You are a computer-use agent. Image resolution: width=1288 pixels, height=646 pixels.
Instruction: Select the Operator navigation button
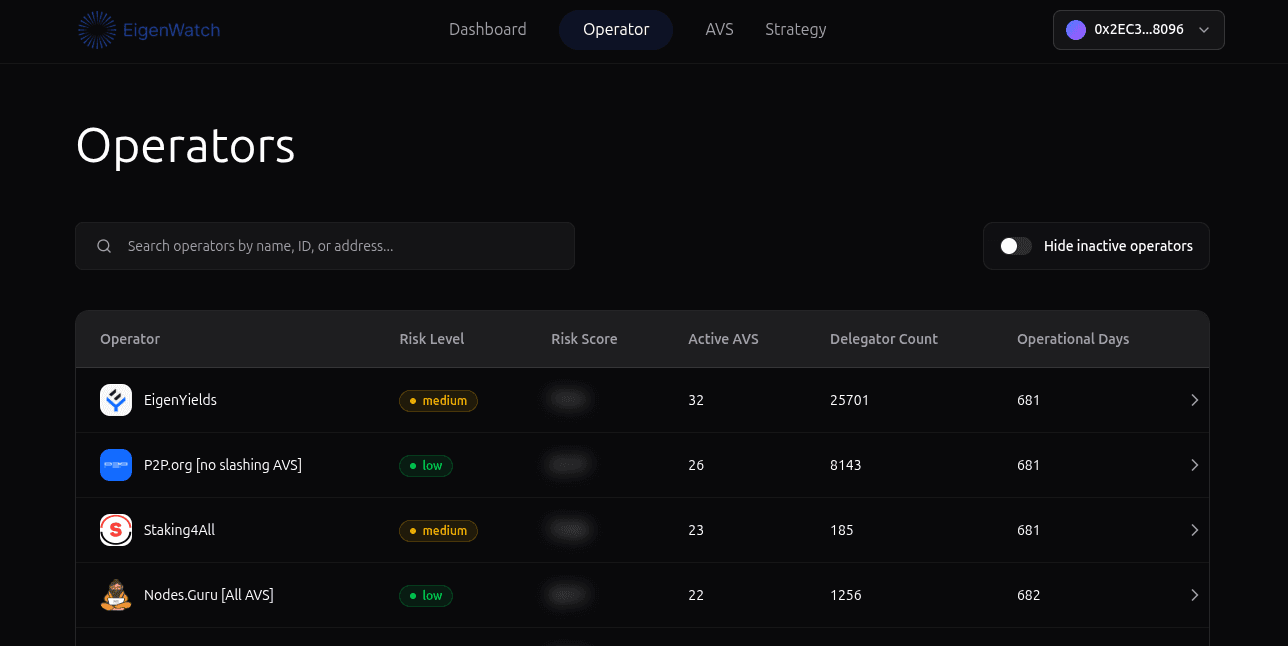[x=616, y=29]
